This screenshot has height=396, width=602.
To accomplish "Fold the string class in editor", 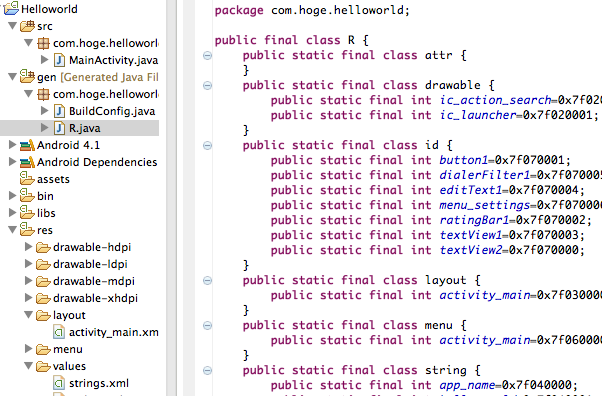I will tap(207, 371).
